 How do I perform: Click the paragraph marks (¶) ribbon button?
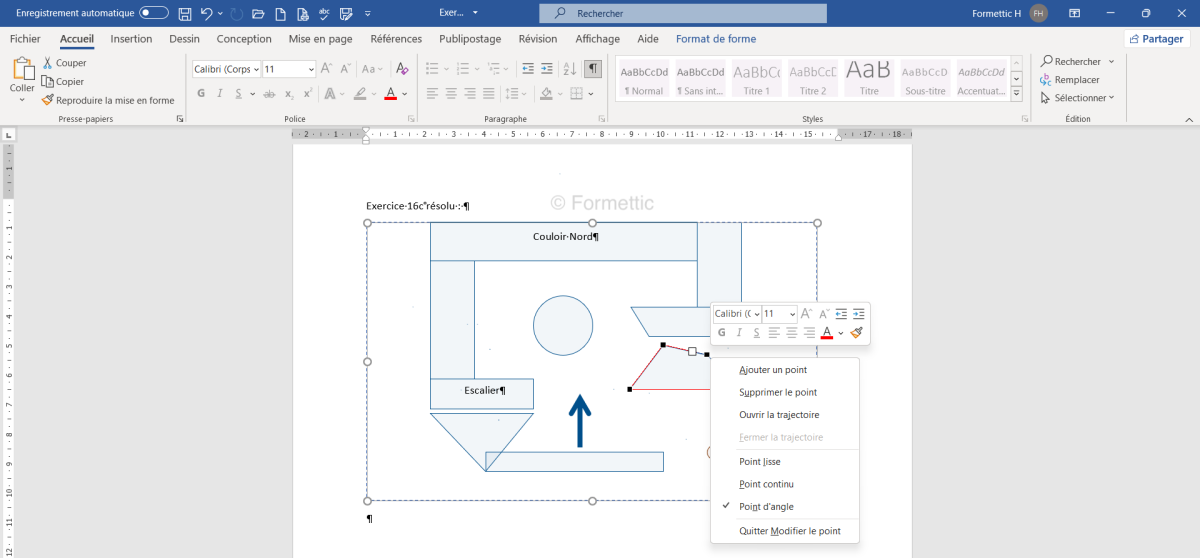pyautogui.click(x=593, y=69)
